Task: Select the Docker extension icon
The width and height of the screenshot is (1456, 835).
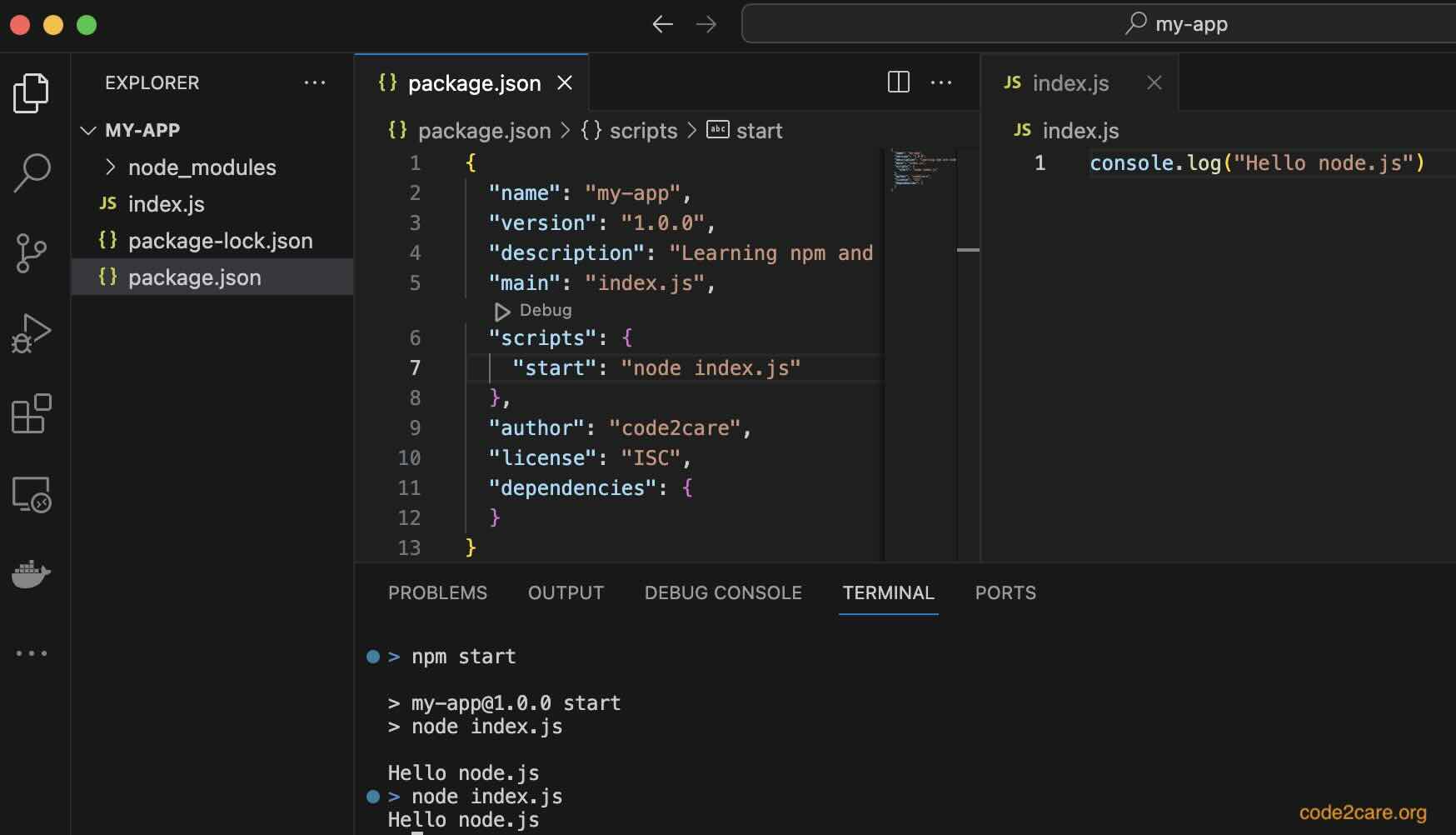Action: (x=32, y=573)
